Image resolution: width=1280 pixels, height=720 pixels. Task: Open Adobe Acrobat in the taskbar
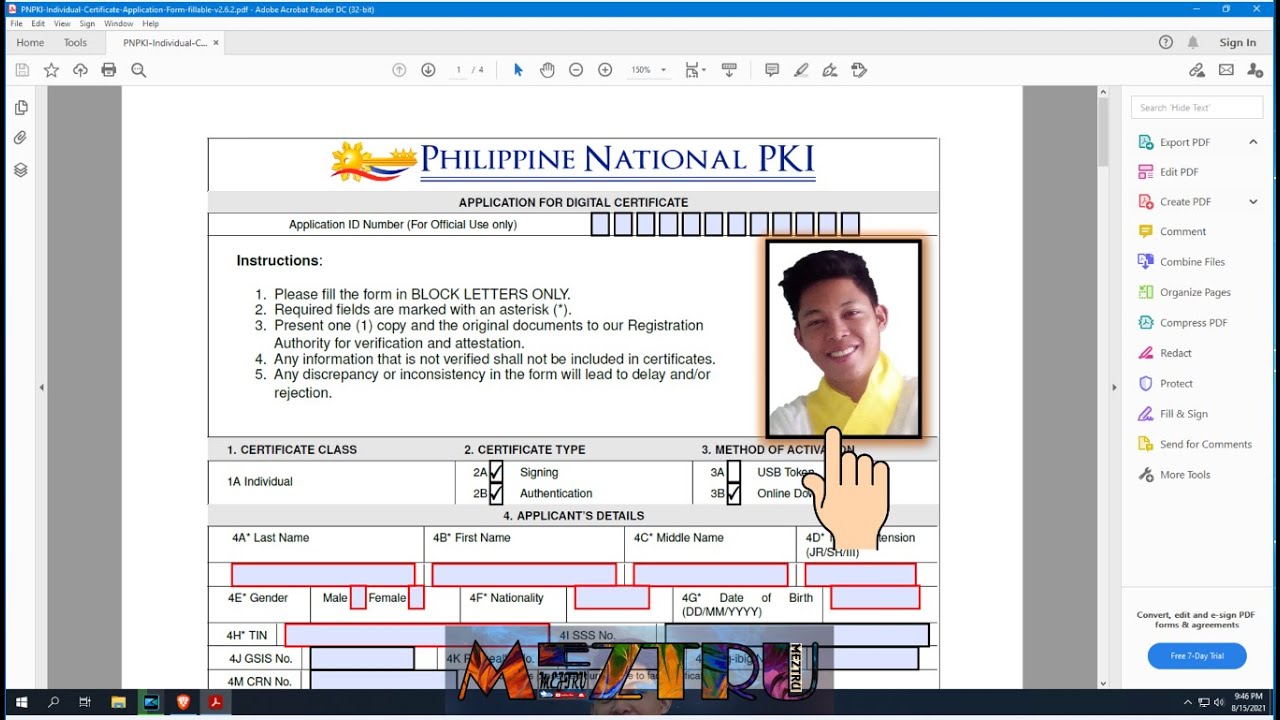coord(215,702)
